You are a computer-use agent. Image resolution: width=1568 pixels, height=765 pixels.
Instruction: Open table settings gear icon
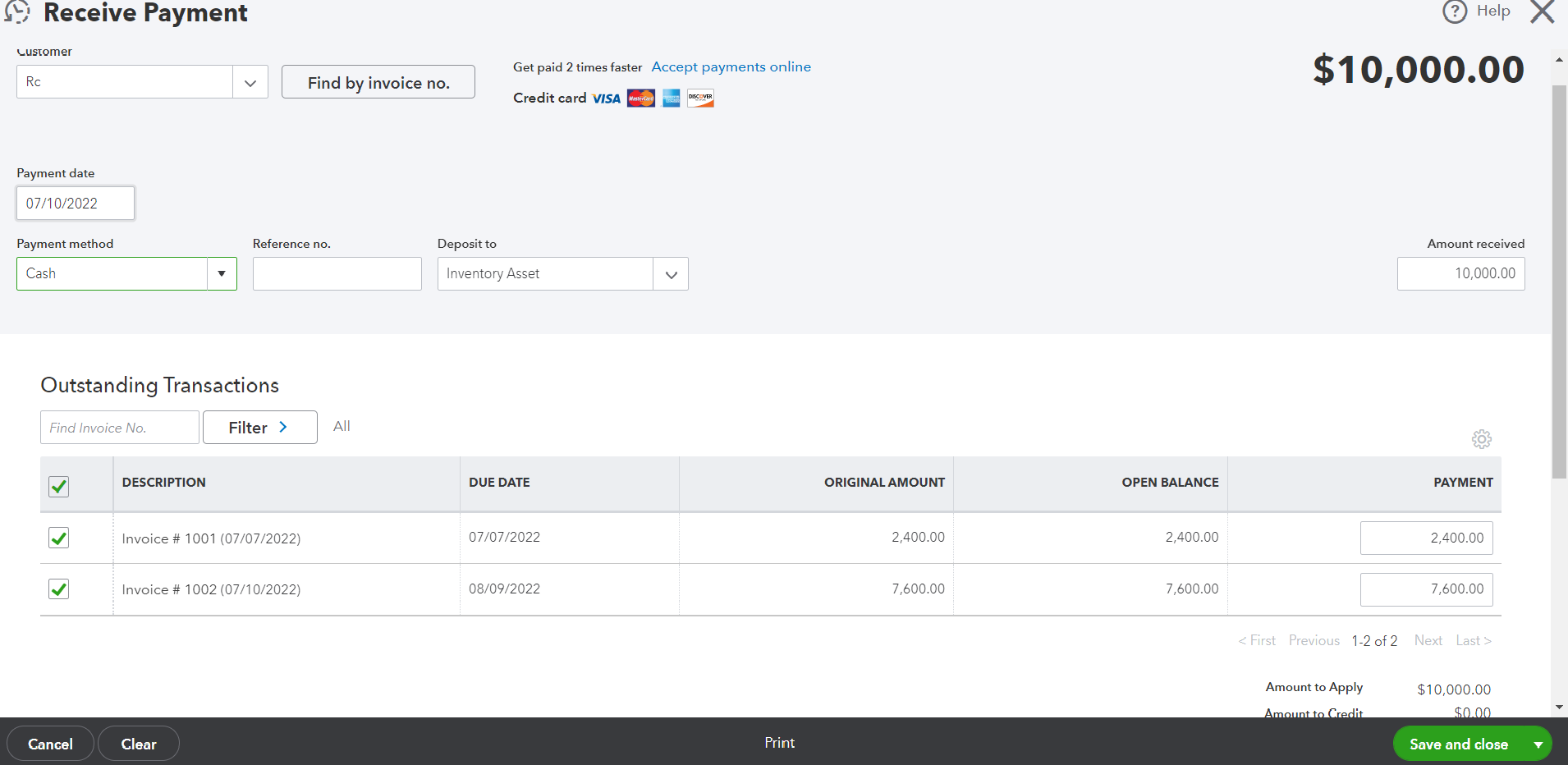(x=1481, y=439)
